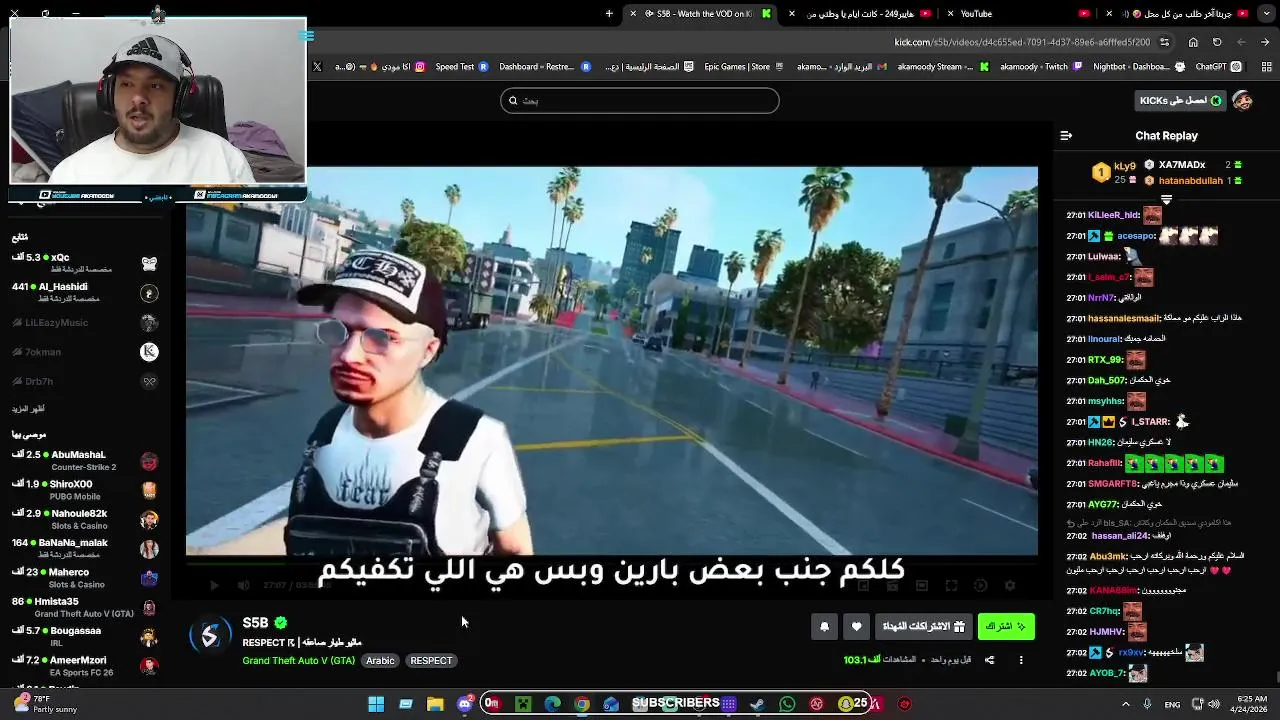1280x720 pixels.
Task: Open the Epic Games | Store bookmark
Action: click(x=744, y=67)
